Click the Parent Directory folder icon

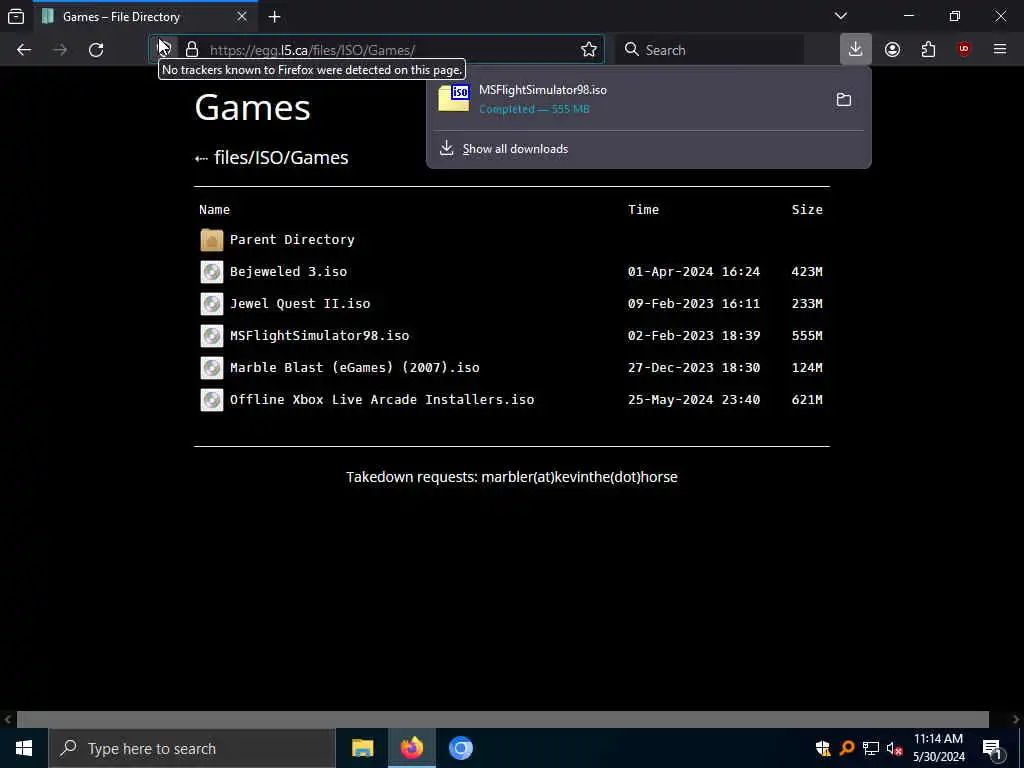tap(212, 240)
